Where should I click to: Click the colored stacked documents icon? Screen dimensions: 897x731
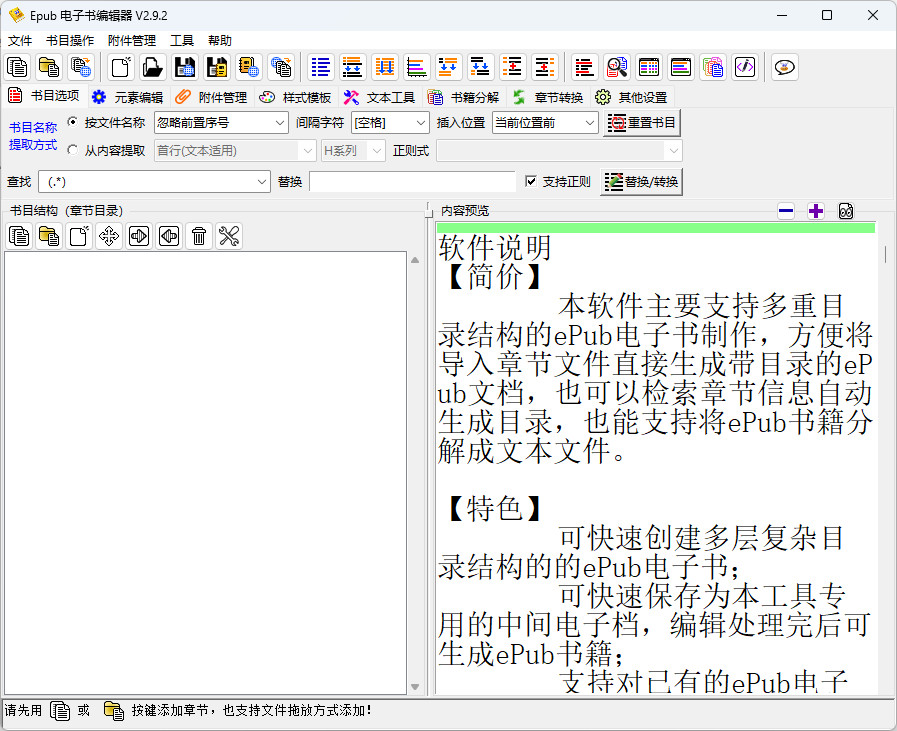pyautogui.click(x=713, y=67)
